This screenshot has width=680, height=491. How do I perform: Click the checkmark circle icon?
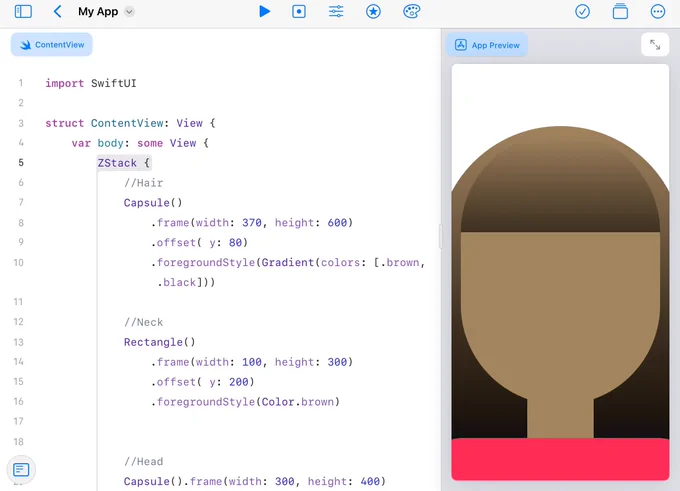[582, 11]
